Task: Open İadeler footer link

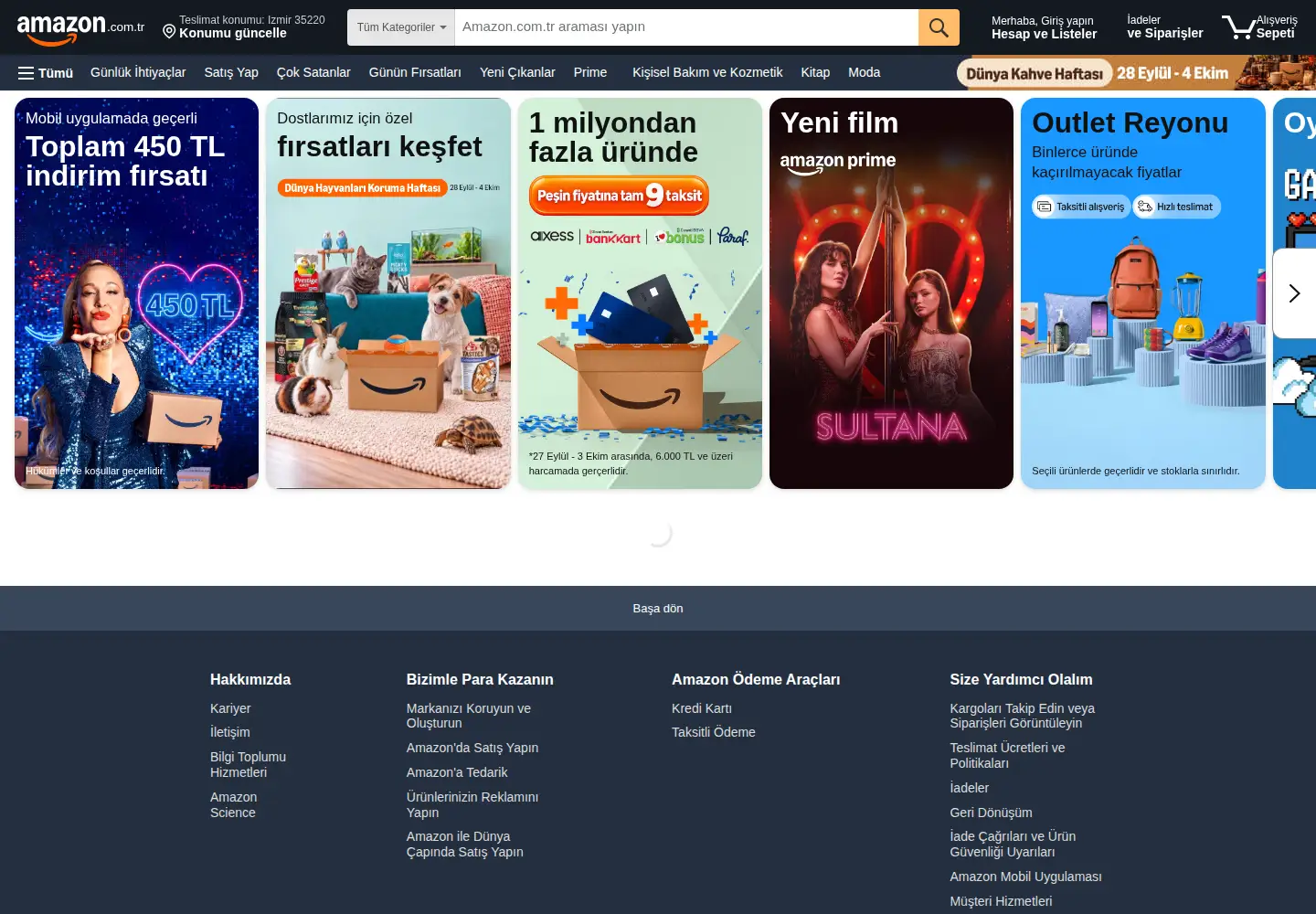Action: tap(969, 788)
